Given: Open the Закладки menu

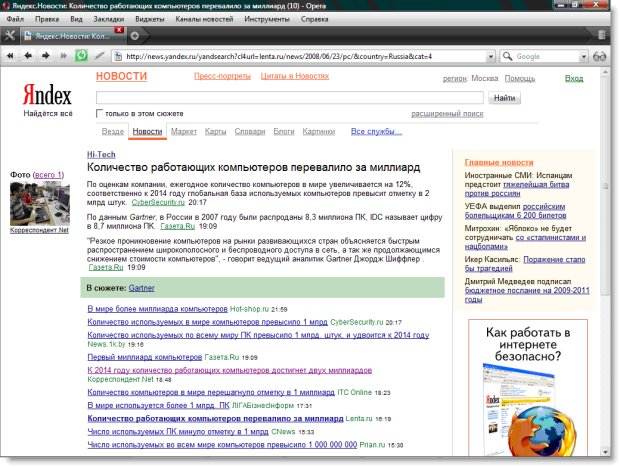Looking at the screenshot, I should tap(109, 19).
